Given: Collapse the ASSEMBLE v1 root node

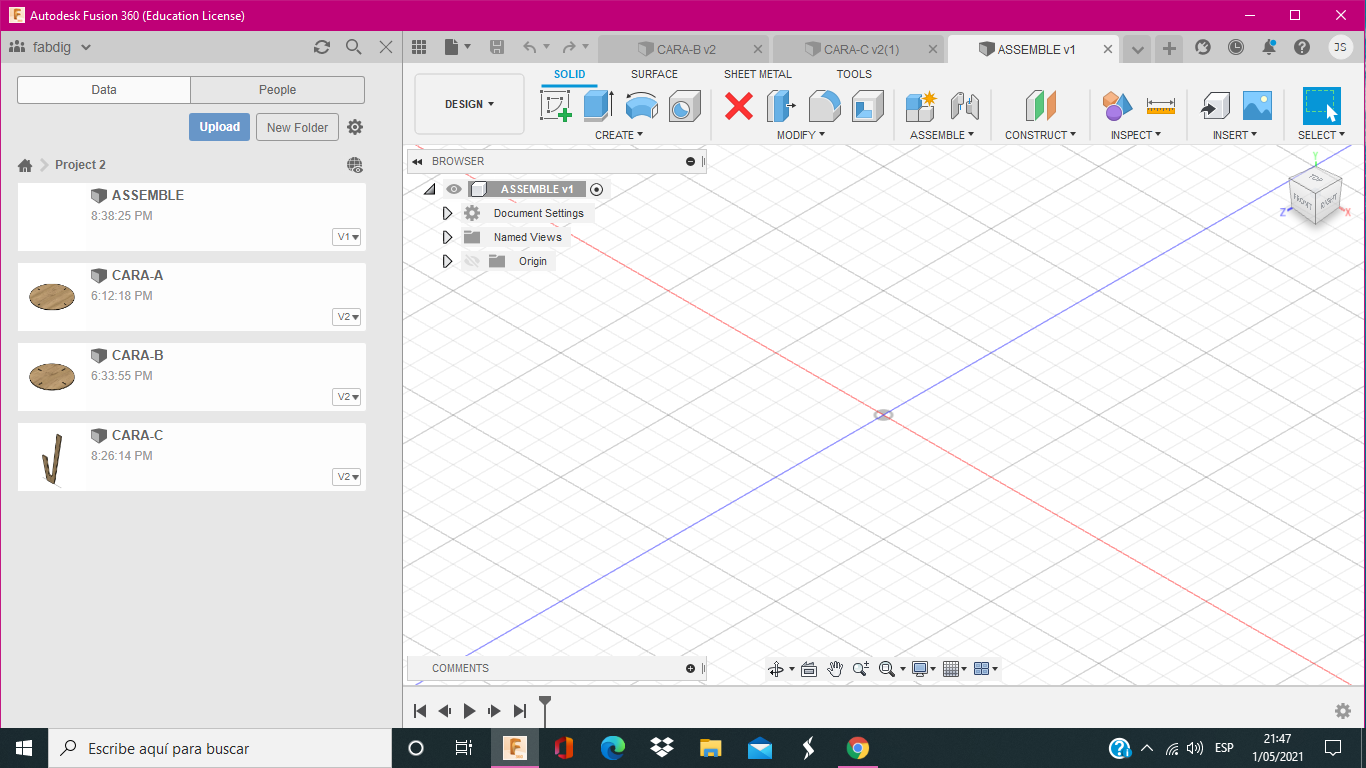Looking at the screenshot, I should (430, 189).
